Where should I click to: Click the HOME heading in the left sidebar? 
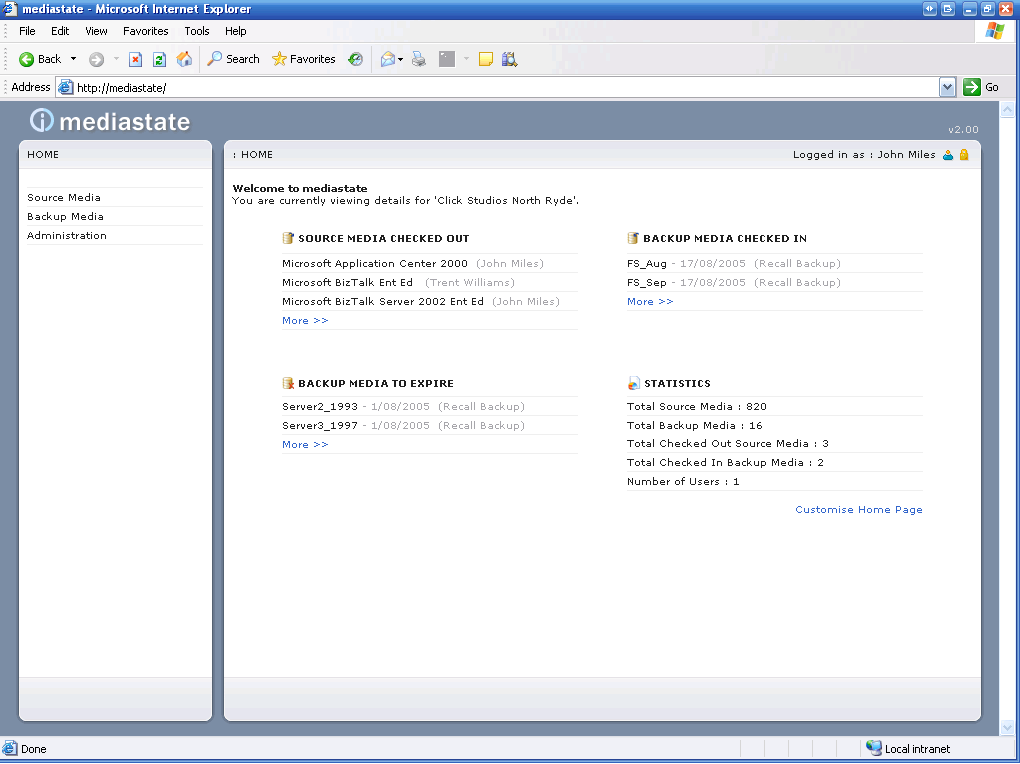(43, 154)
